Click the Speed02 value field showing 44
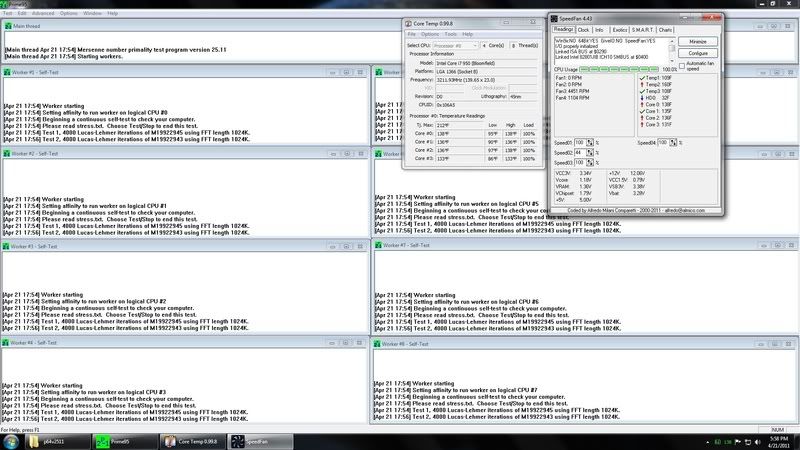 point(580,153)
